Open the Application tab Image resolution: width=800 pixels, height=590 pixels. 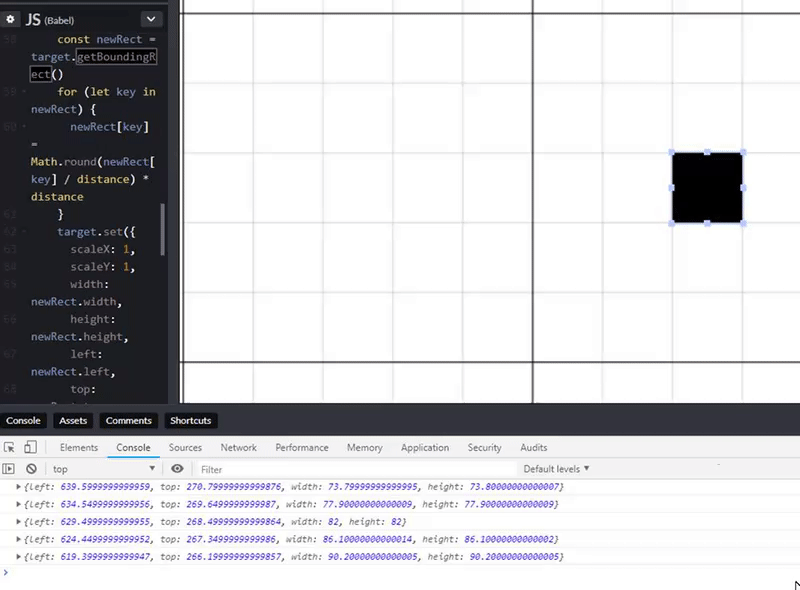[425, 448]
